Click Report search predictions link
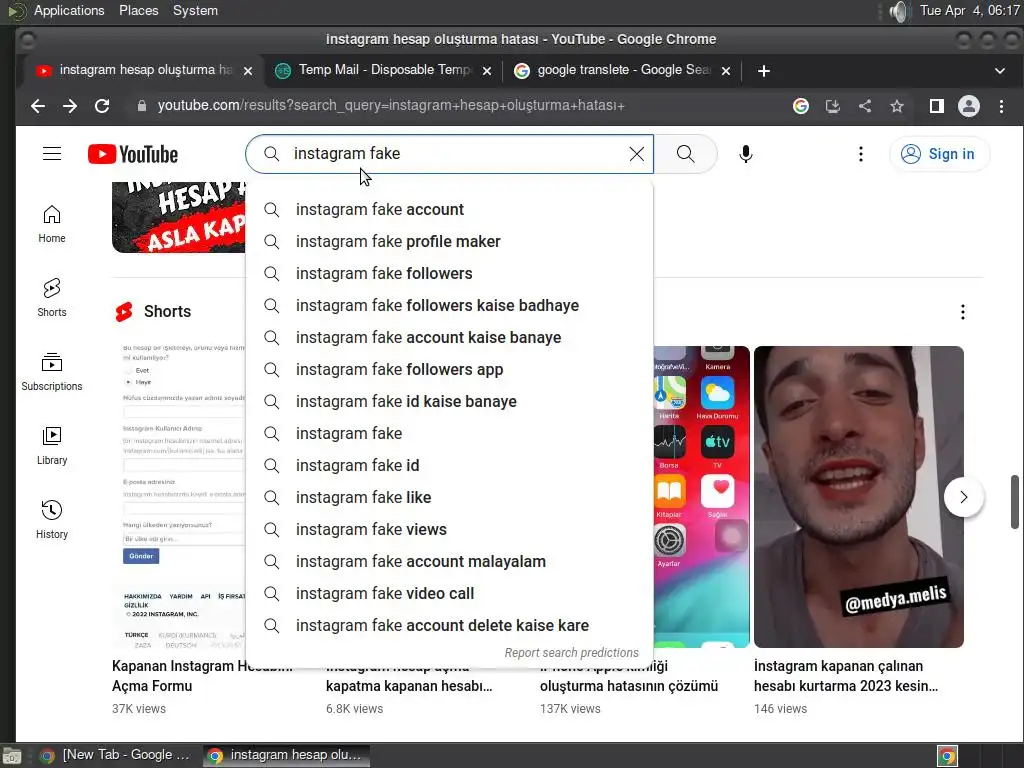 point(571,652)
